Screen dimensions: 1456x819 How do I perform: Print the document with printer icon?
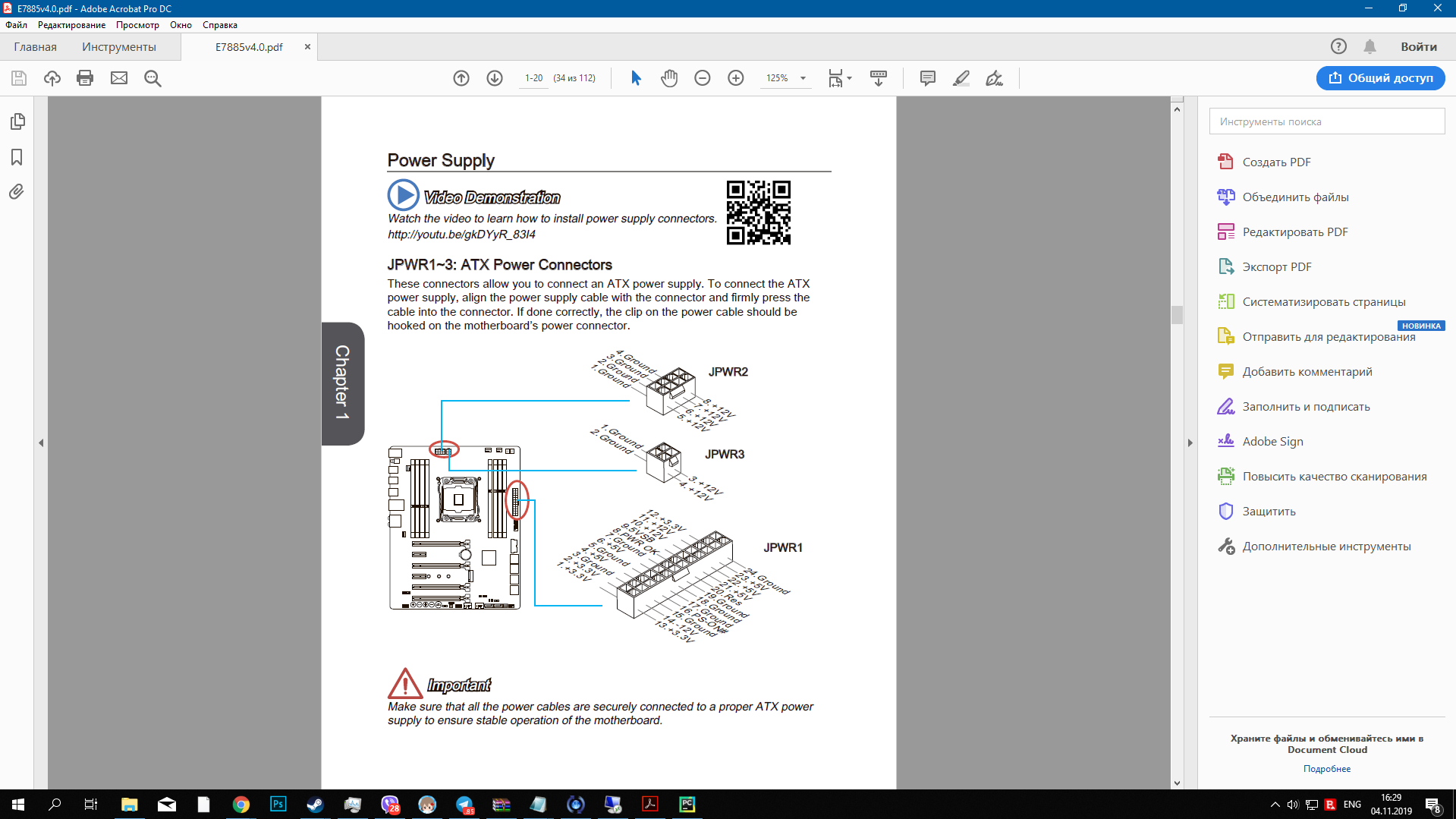tap(85, 78)
